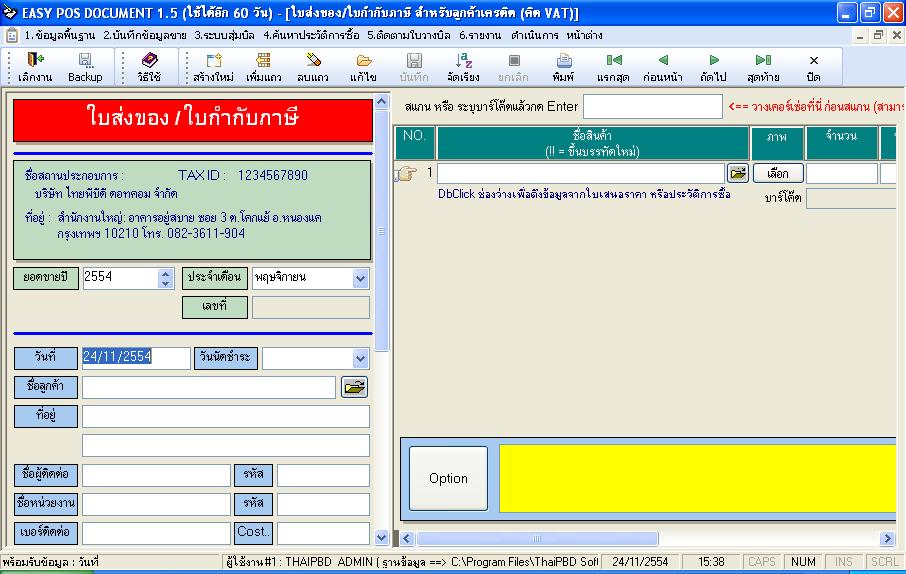The width and height of the screenshot is (906, 574).
Task: Click the first ที่อยู่ address field
Action: point(226,416)
